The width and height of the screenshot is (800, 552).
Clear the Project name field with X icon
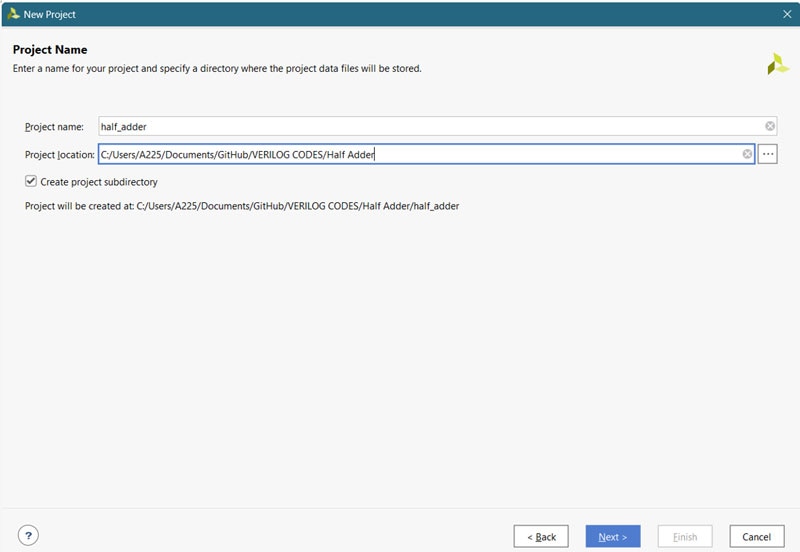tap(770, 126)
